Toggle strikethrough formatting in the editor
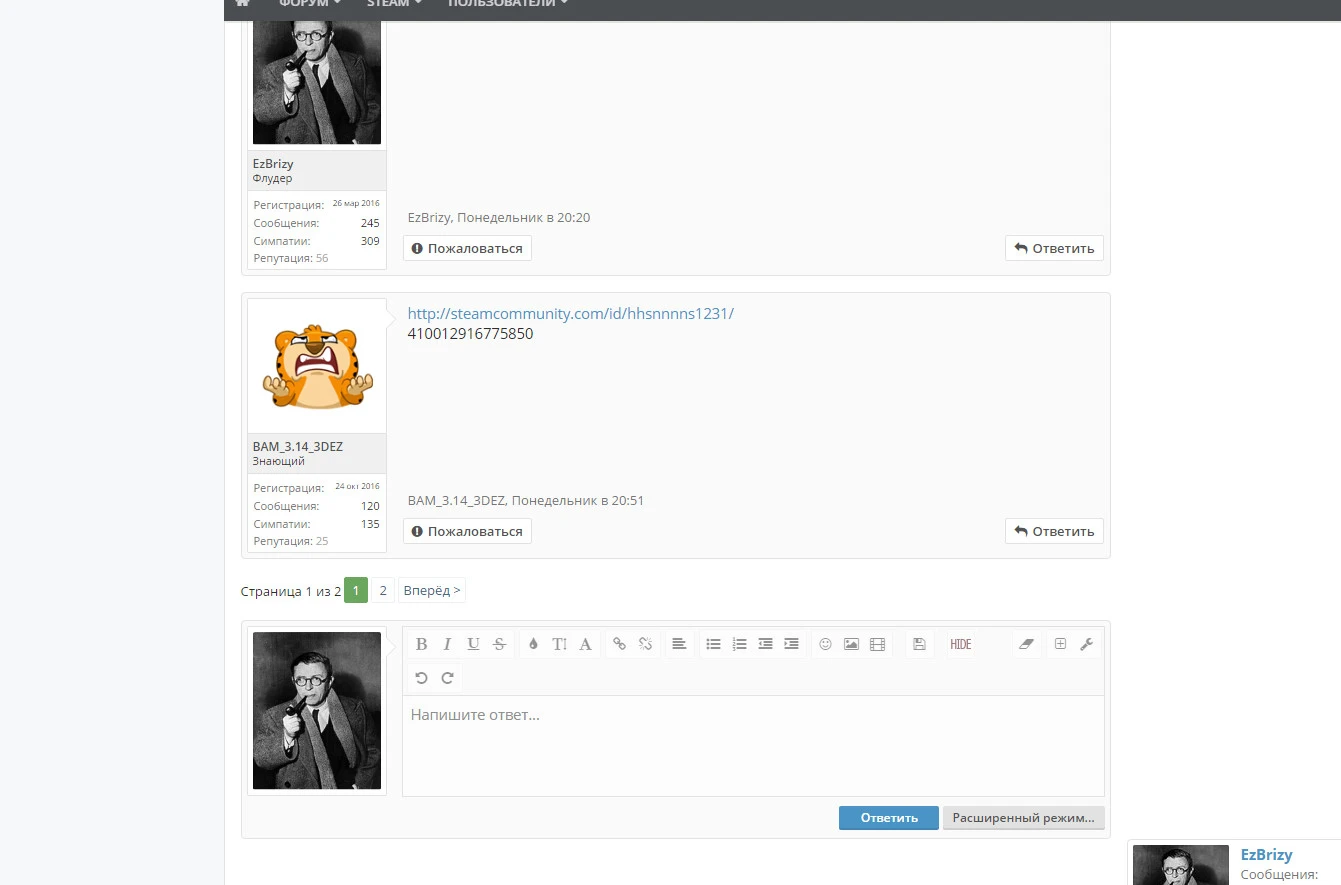Screen dimensions: 1341x885 [x=499, y=644]
